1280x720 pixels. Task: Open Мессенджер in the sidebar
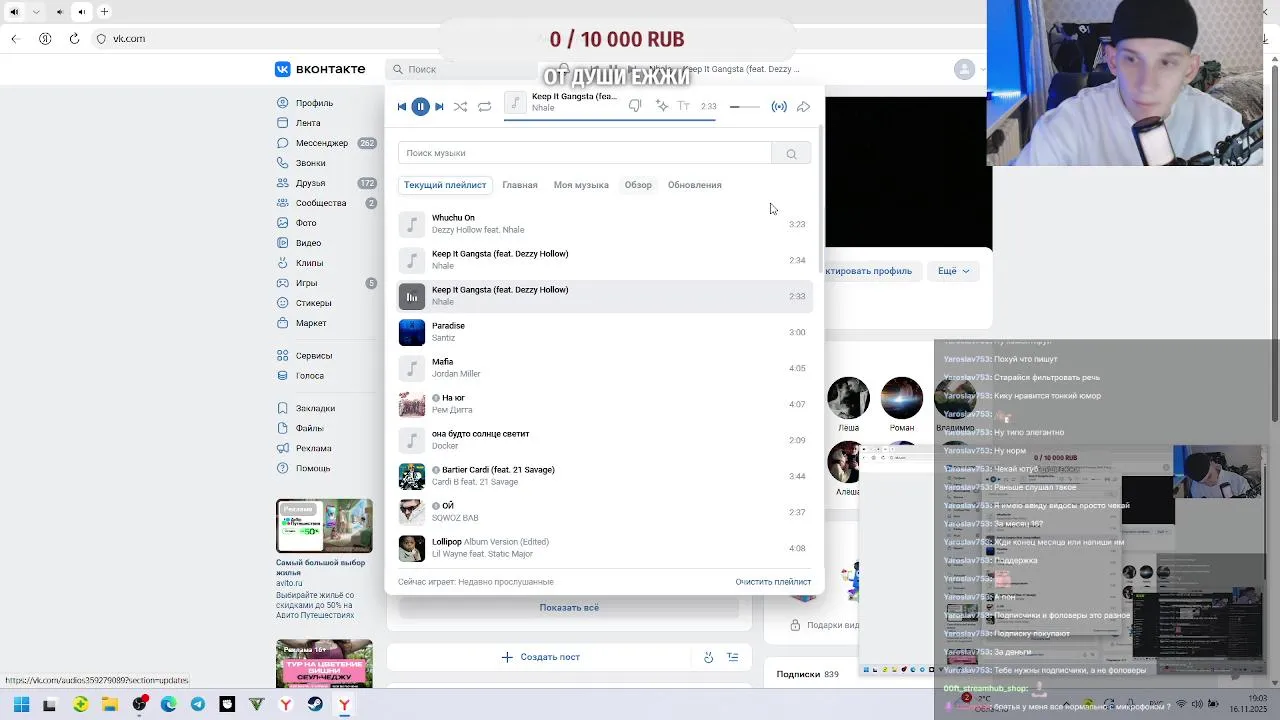tap(324, 143)
